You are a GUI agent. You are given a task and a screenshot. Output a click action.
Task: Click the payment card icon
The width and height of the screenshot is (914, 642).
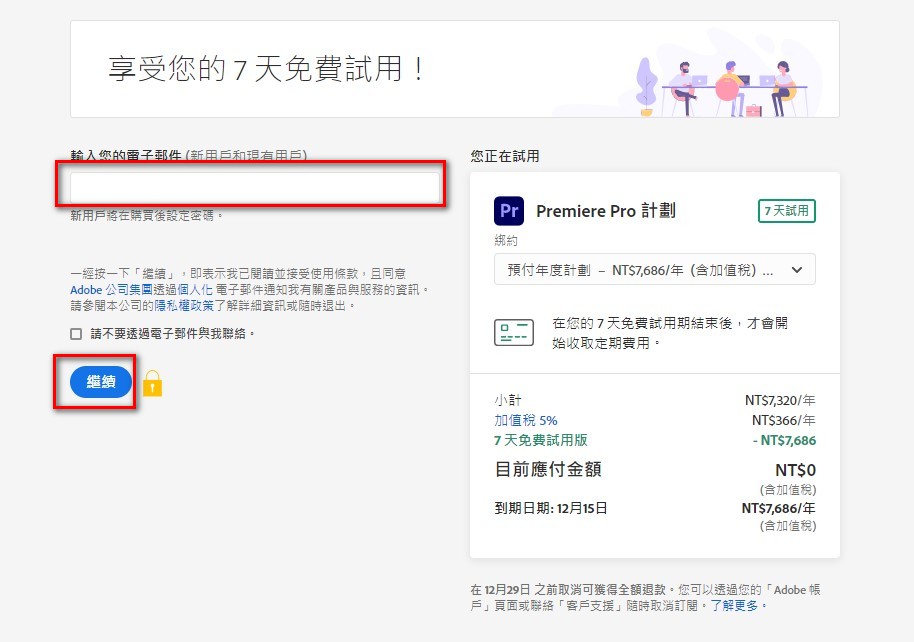pyautogui.click(x=514, y=333)
